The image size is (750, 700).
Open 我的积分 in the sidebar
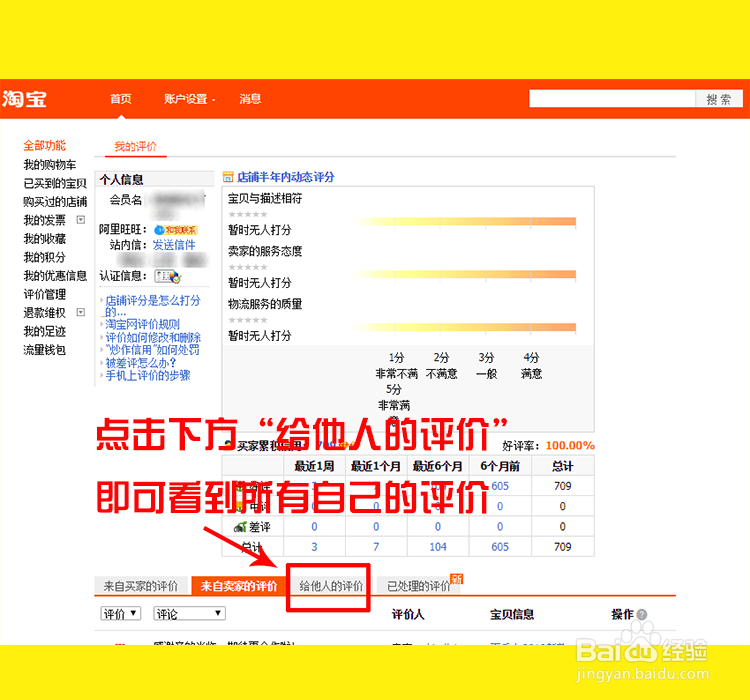tap(44, 257)
